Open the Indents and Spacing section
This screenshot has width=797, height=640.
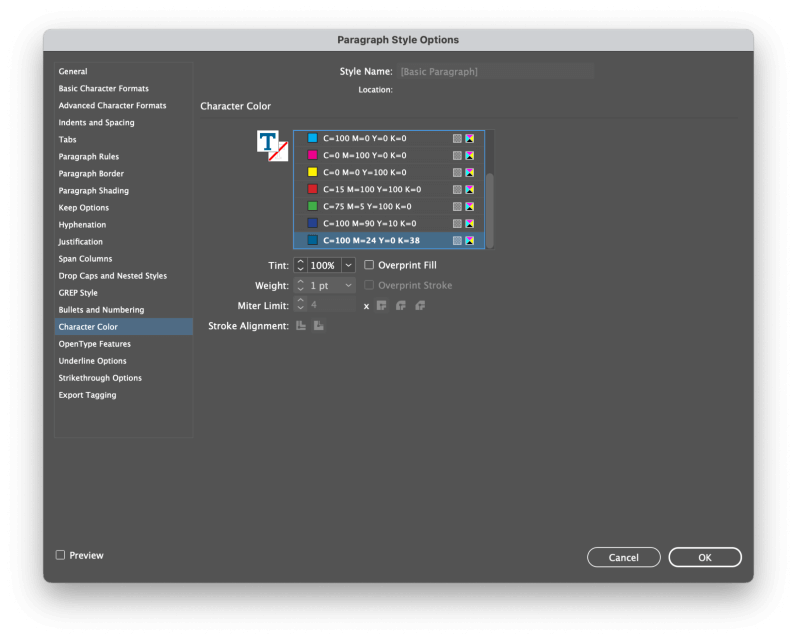pyautogui.click(x=96, y=123)
